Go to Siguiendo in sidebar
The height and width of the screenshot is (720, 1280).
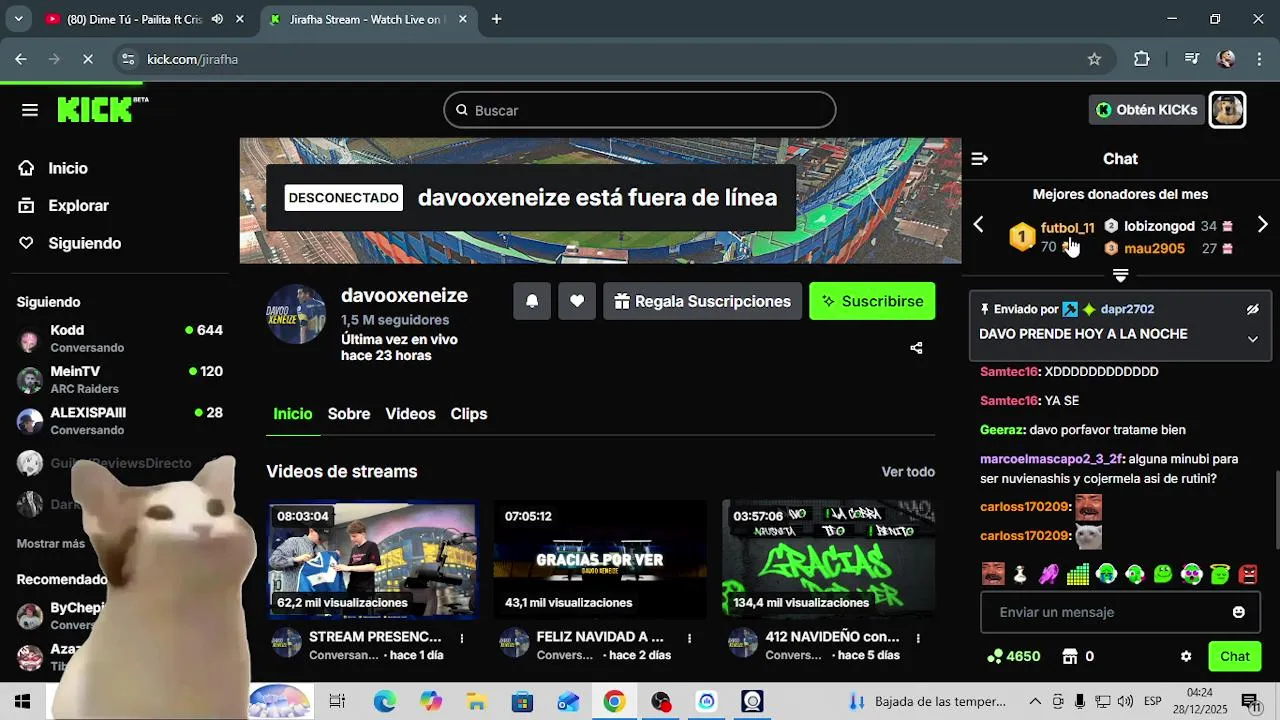(84, 243)
